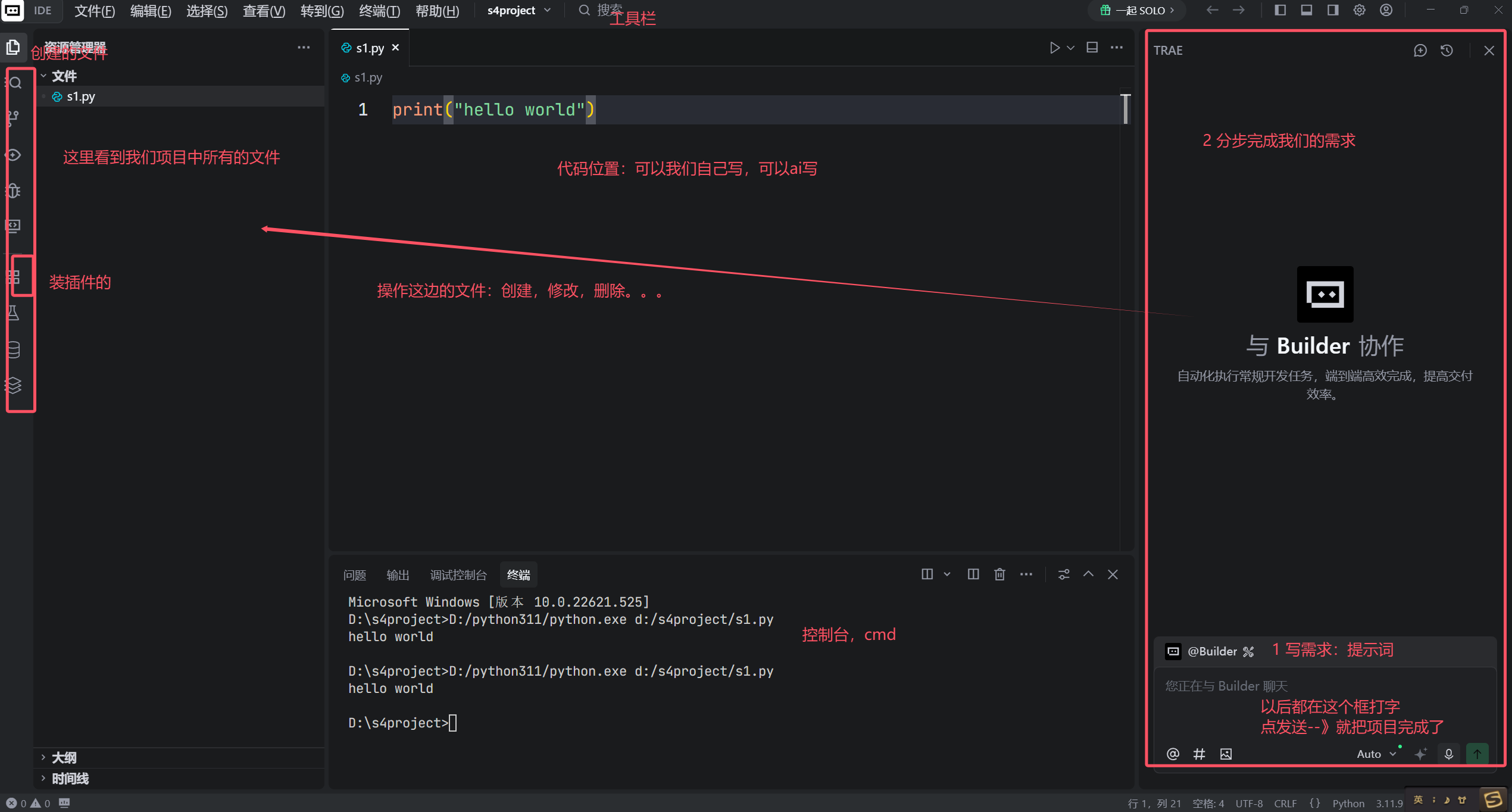This screenshot has width=1512, height=812.
Task: Open chat history in TRAE panel
Action: pyautogui.click(x=1447, y=51)
